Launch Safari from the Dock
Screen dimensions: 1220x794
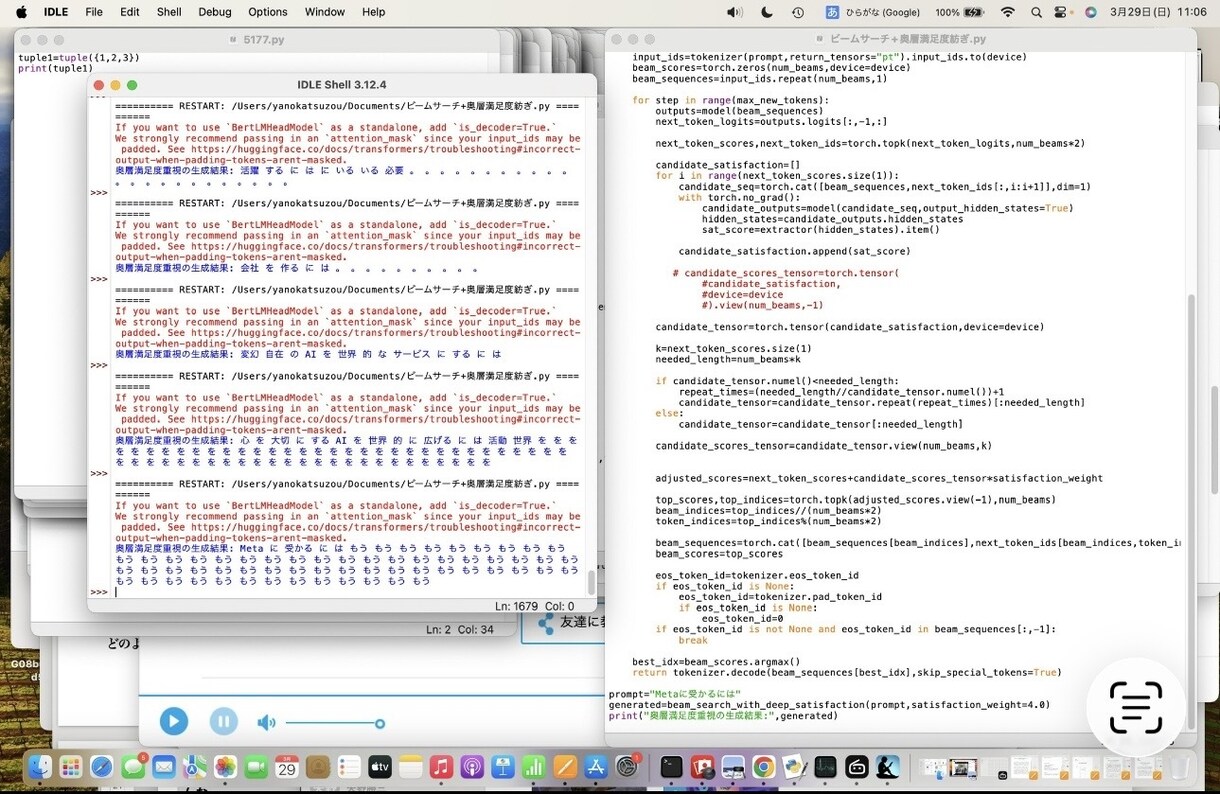point(102,767)
